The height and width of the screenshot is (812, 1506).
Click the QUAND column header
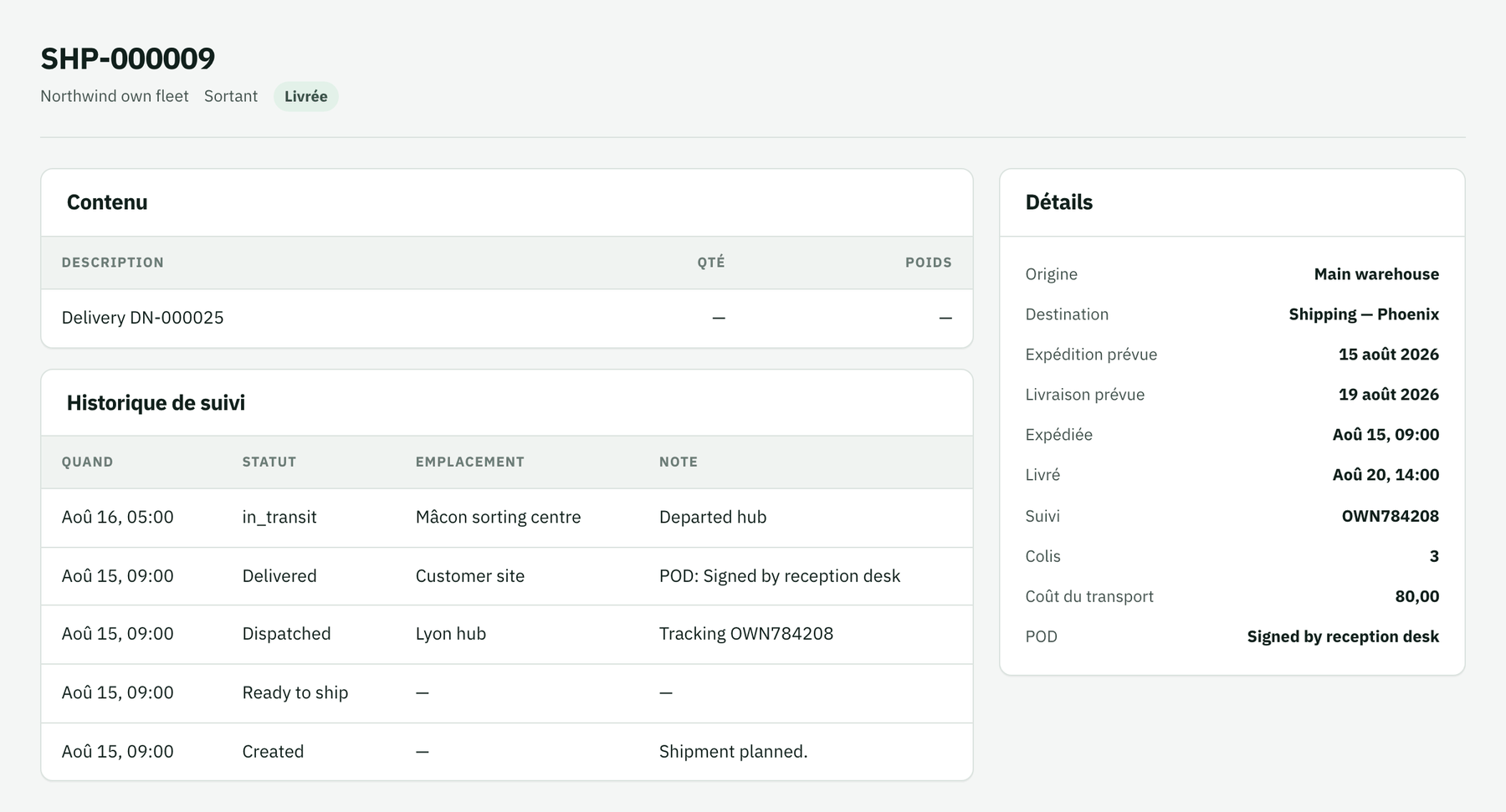(87, 462)
